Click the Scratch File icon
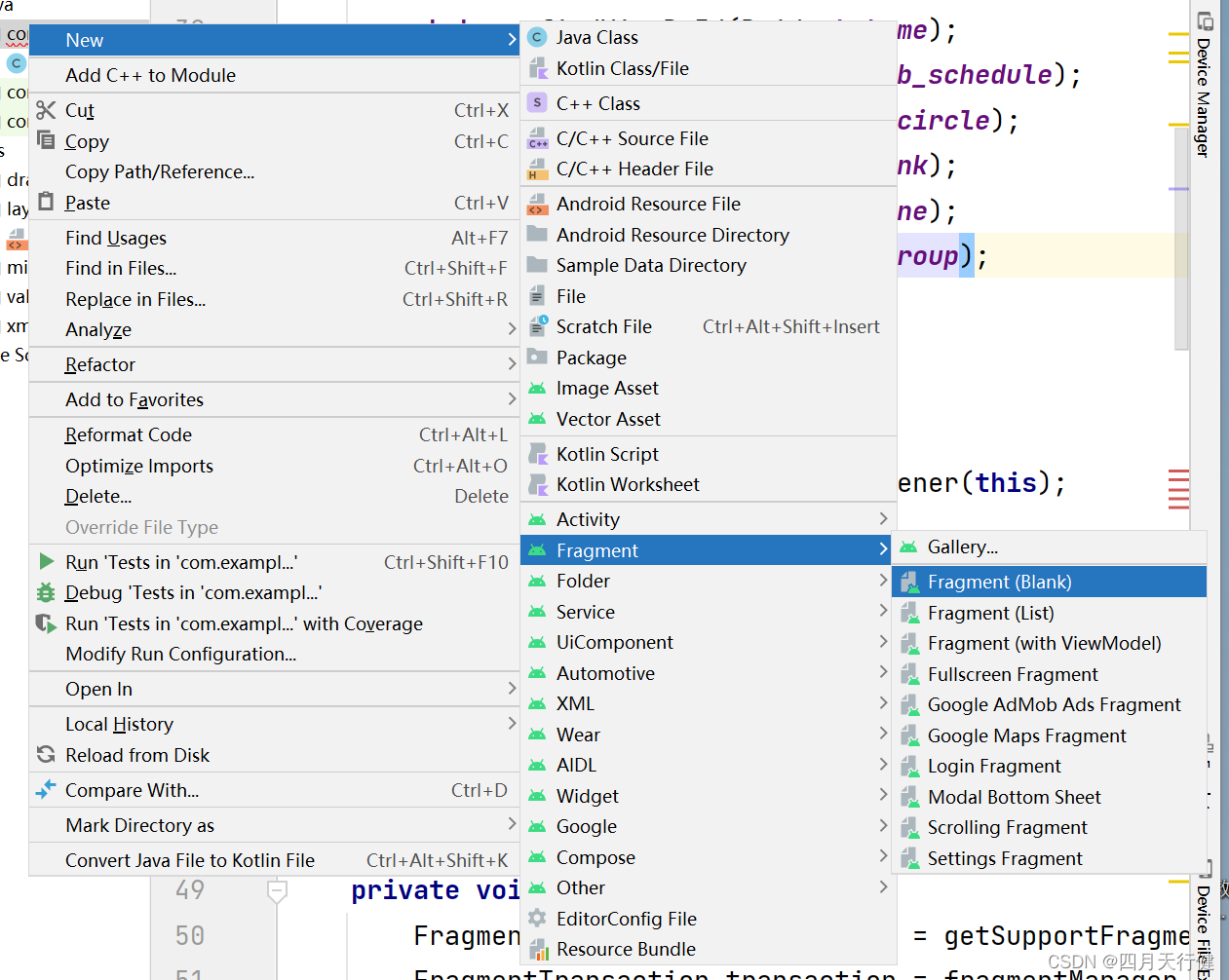This screenshot has height=980, width=1229. (538, 327)
